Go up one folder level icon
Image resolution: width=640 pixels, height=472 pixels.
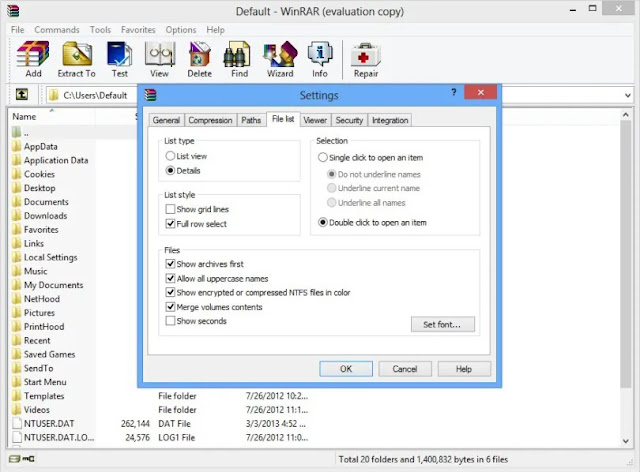22,95
